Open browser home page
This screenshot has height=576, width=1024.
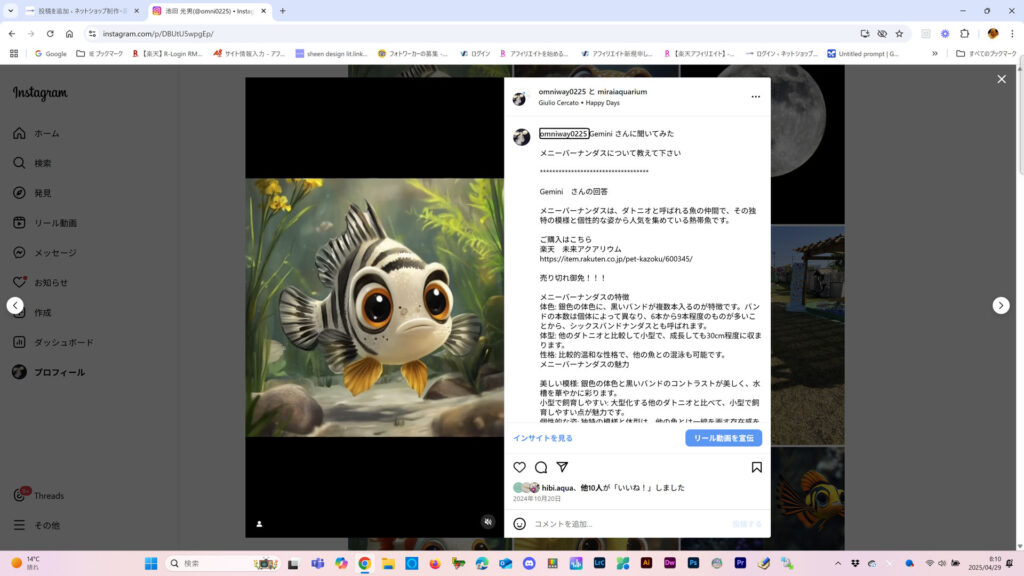coord(69,34)
